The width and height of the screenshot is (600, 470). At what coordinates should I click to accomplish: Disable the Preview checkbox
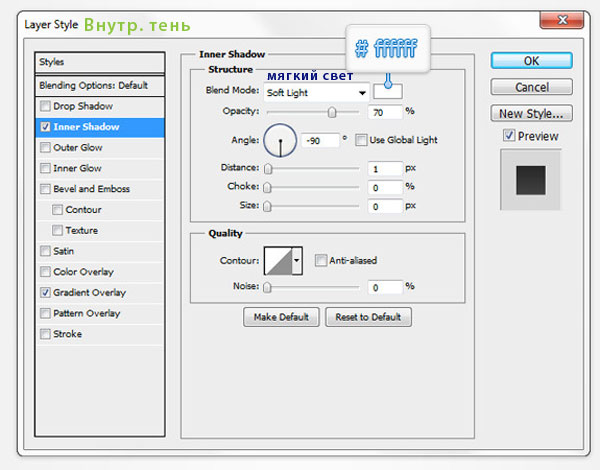[509, 136]
